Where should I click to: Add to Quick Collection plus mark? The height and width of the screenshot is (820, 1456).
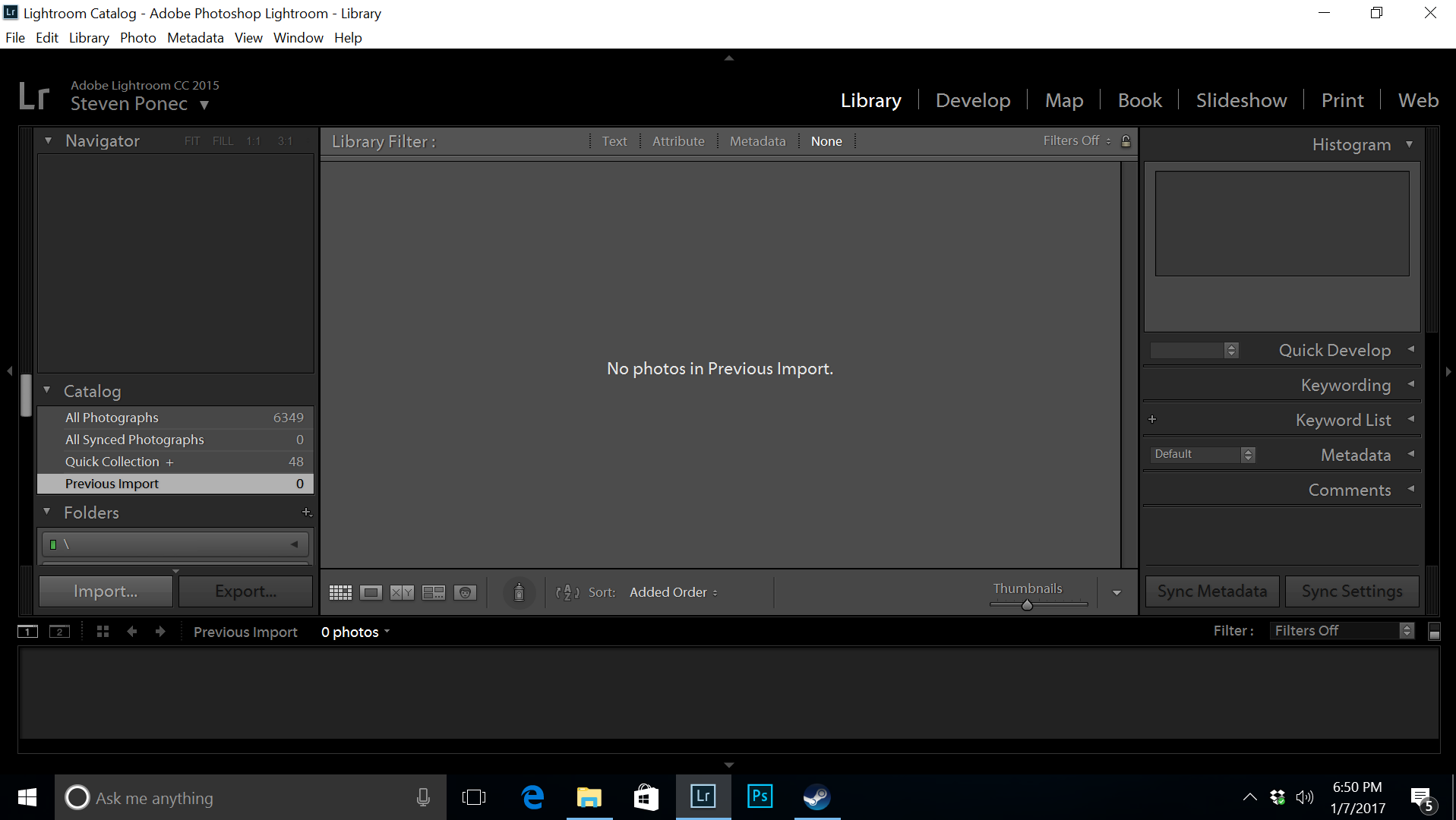(169, 462)
